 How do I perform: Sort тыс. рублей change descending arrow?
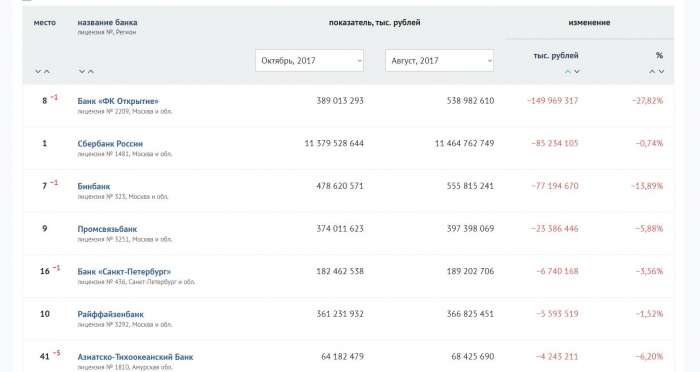click(x=577, y=71)
